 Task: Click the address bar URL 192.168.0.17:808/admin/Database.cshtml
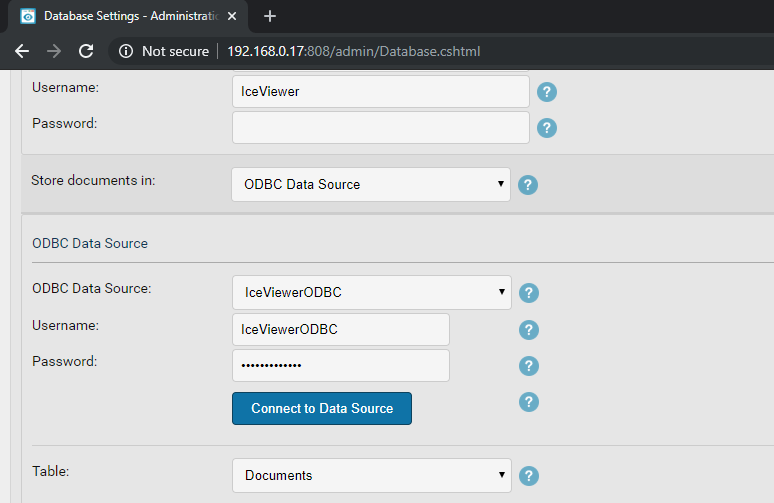pos(353,51)
